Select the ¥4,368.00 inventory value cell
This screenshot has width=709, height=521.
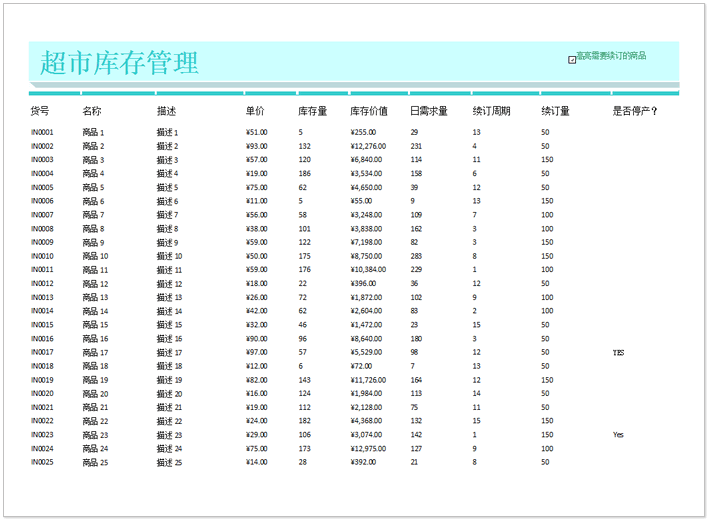tap(366, 421)
